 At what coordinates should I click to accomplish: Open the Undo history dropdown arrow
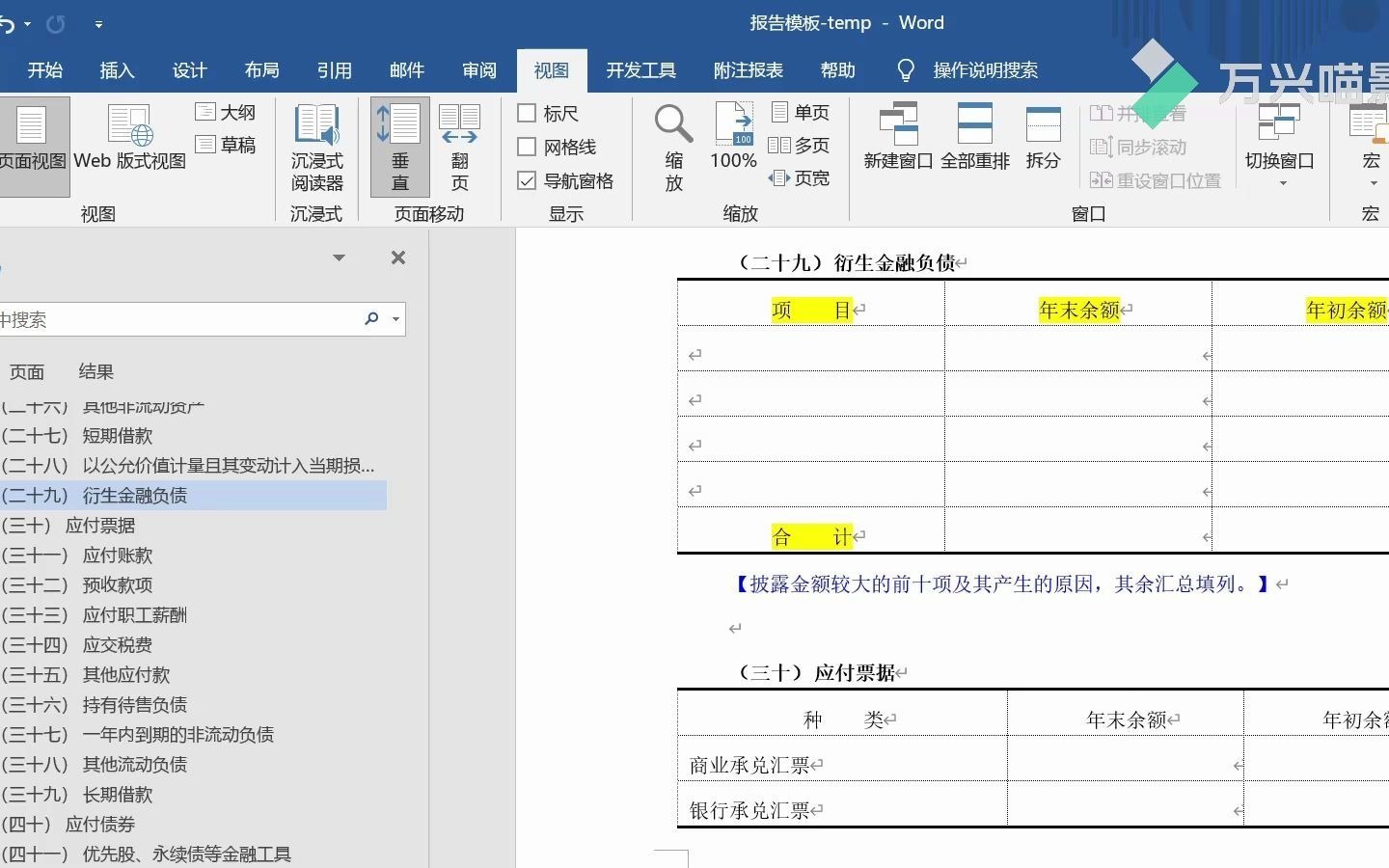[x=27, y=24]
